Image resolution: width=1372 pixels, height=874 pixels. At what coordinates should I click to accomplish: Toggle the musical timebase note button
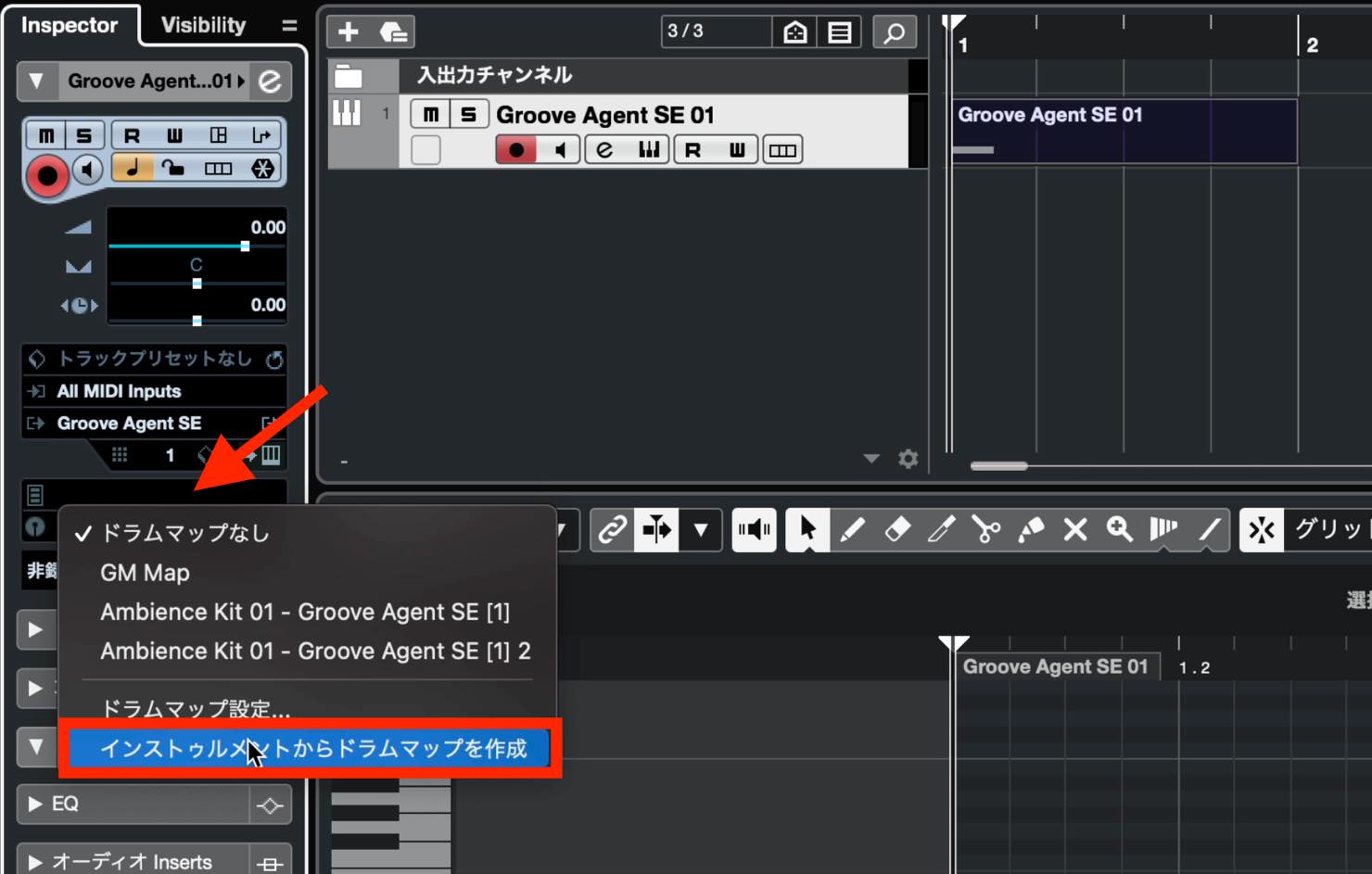tap(132, 168)
